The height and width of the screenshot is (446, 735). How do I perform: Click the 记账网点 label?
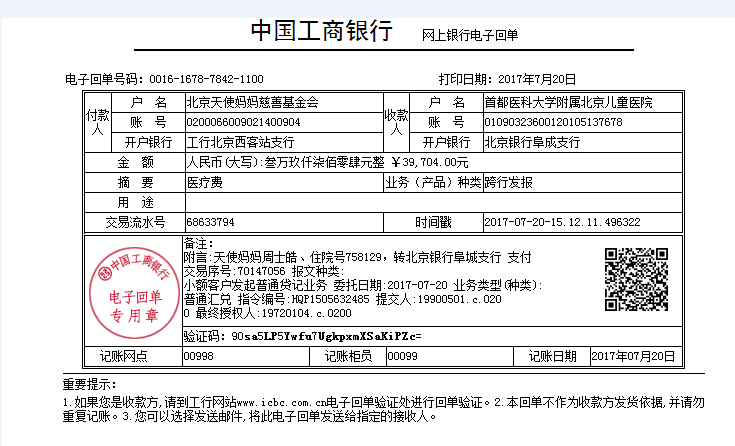124,356
